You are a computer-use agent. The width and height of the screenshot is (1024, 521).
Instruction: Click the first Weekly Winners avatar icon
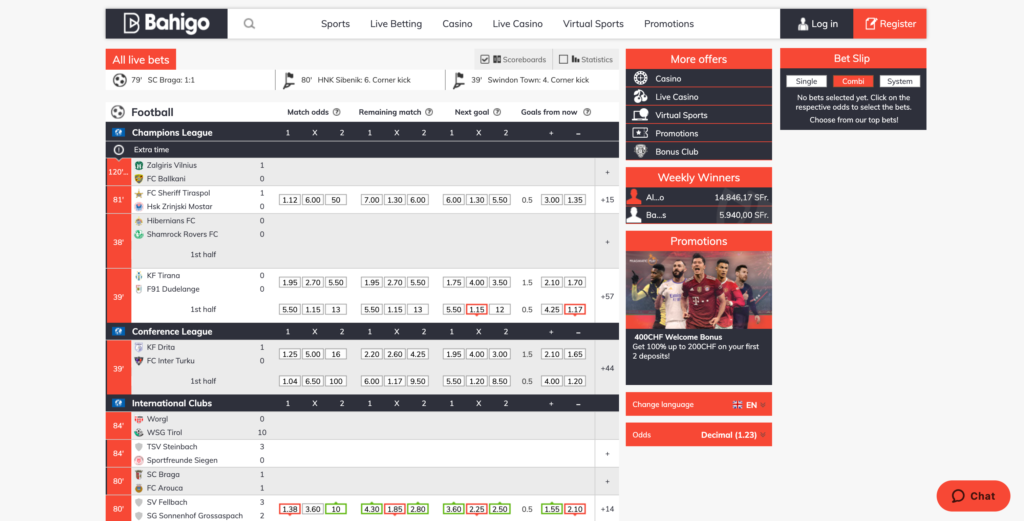pyautogui.click(x=634, y=197)
